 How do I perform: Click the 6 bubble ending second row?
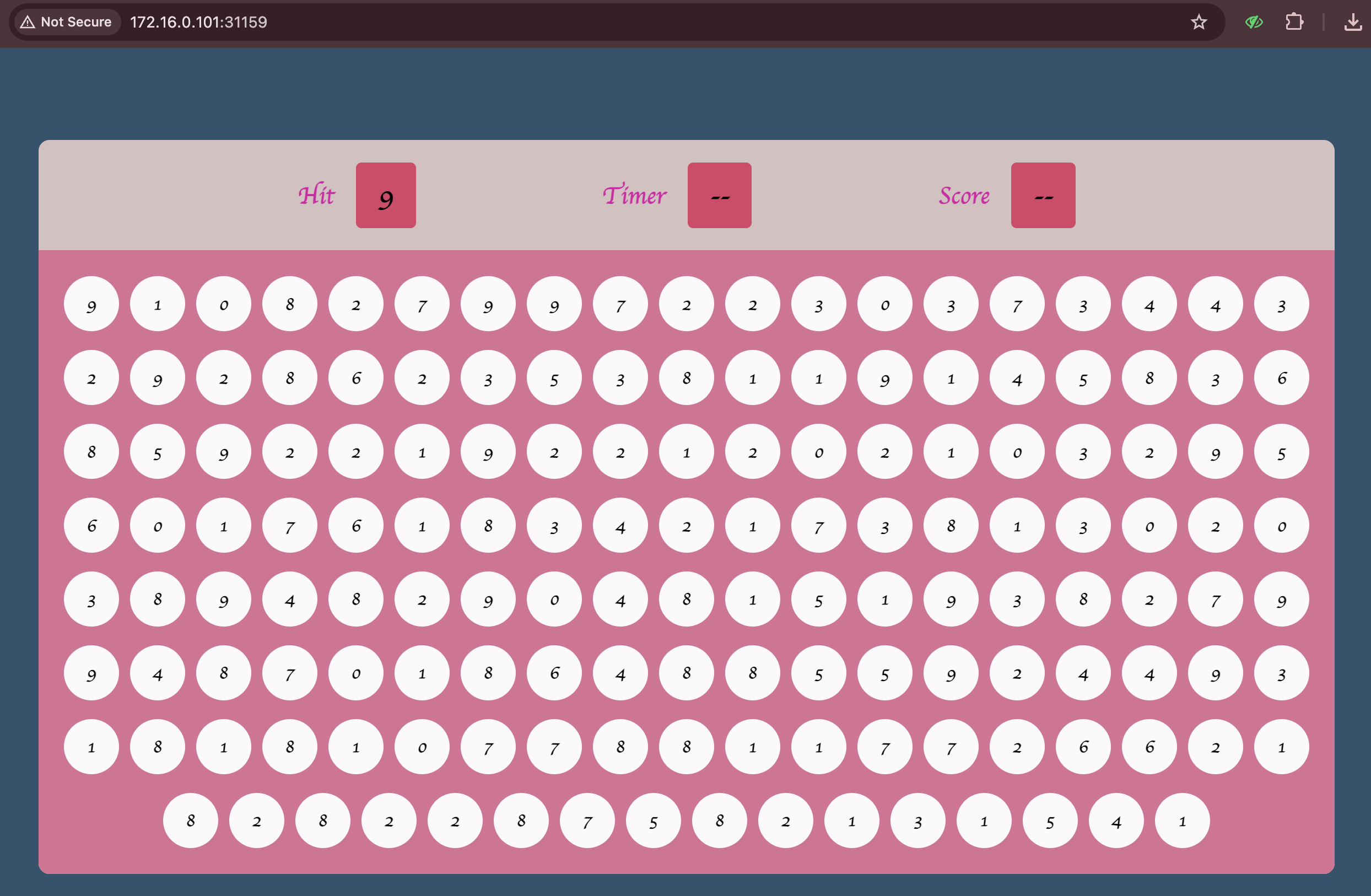[1281, 377]
